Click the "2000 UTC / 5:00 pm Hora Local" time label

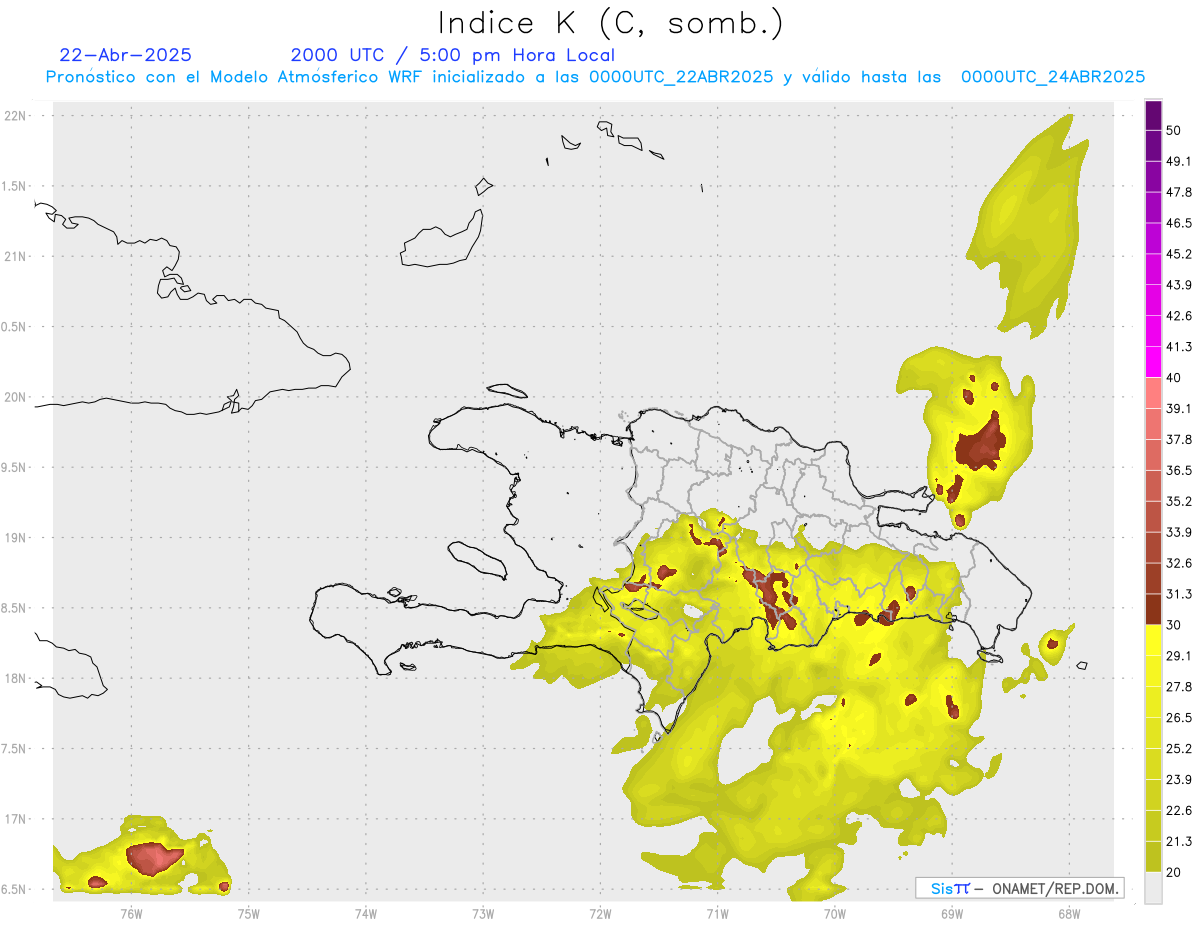pos(453,55)
